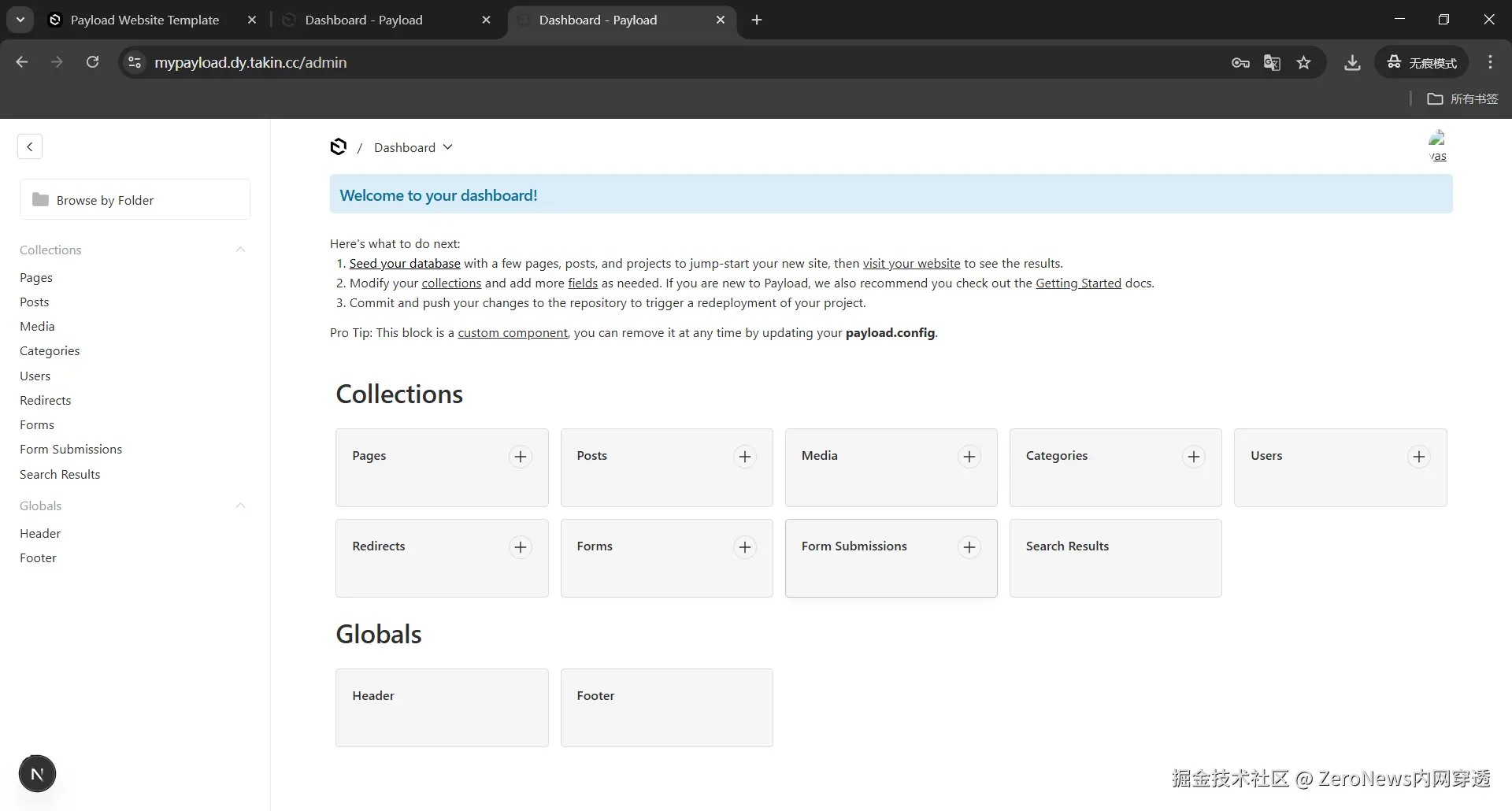This screenshot has width=1512, height=811.
Task: Collapse the Globals sidebar group
Action: click(x=240, y=505)
